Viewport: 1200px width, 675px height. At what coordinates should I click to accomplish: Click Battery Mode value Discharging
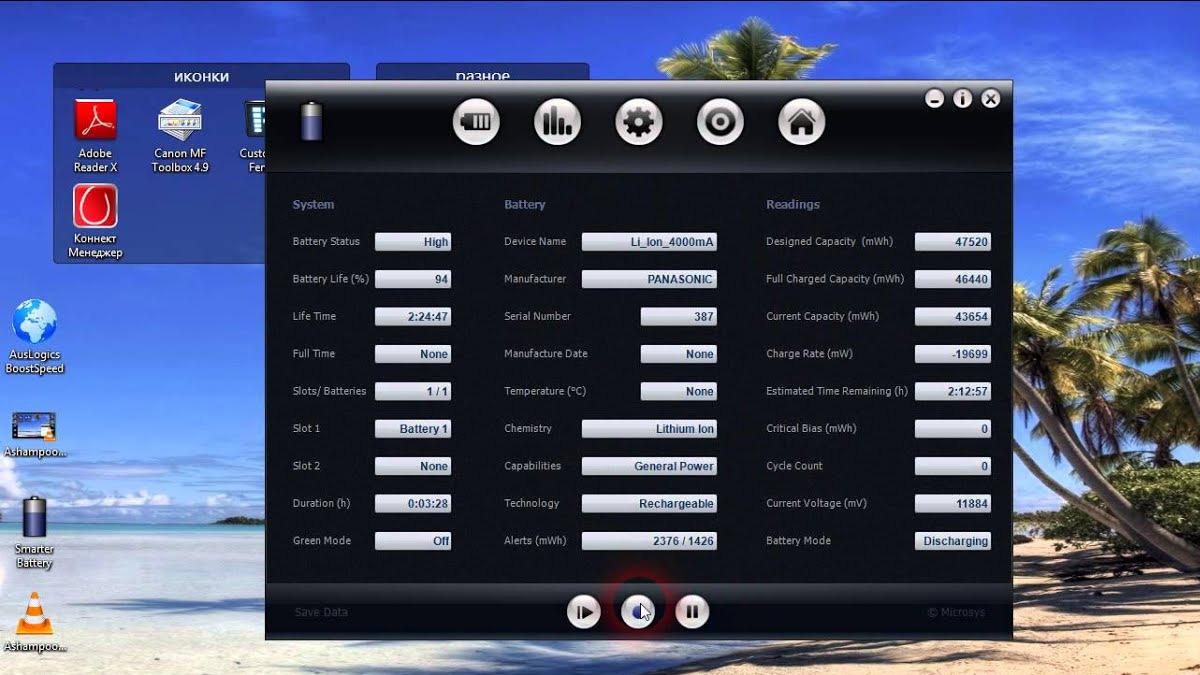(x=953, y=541)
